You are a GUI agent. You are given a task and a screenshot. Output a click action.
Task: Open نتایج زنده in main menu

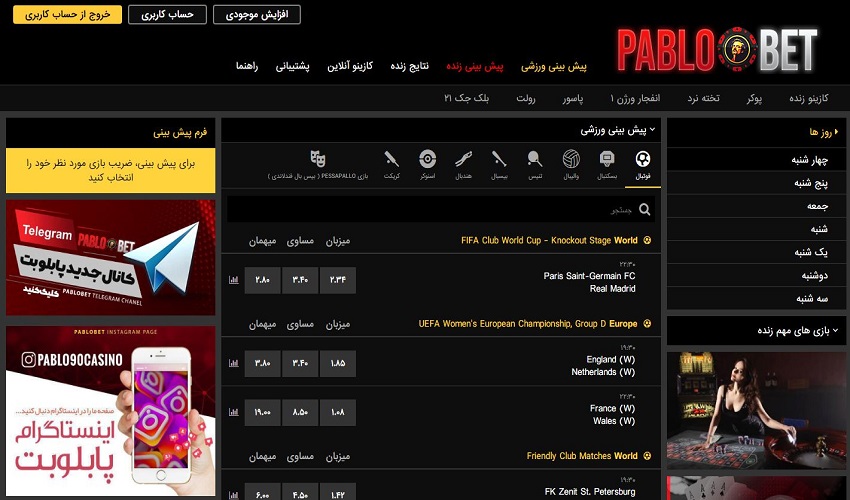click(409, 66)
